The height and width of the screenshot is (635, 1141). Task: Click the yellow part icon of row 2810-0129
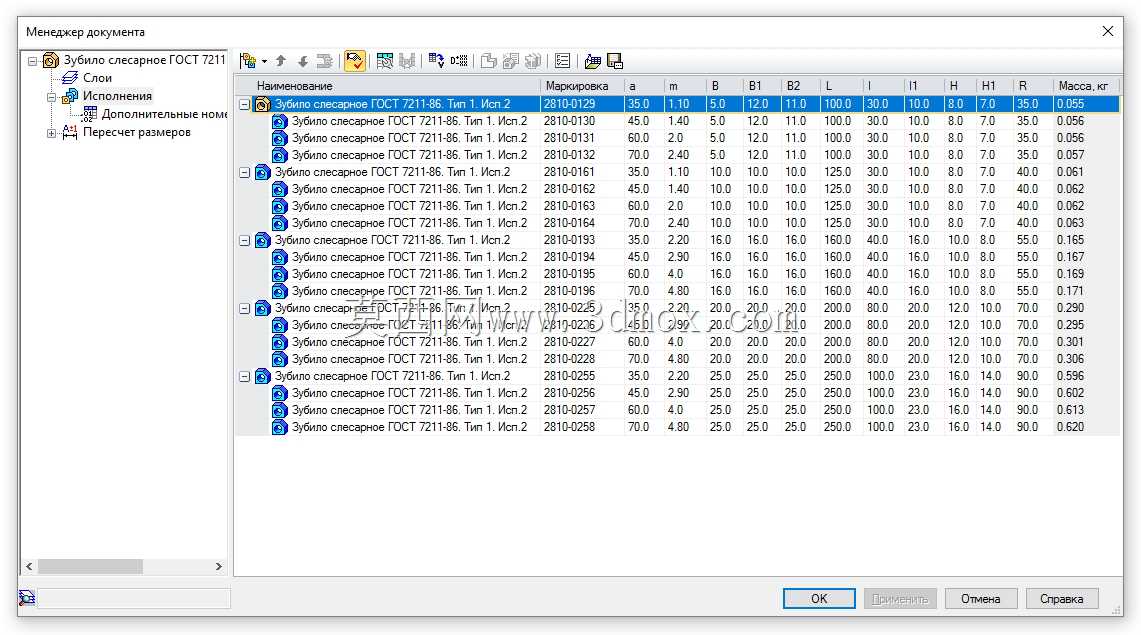[262, 105]
